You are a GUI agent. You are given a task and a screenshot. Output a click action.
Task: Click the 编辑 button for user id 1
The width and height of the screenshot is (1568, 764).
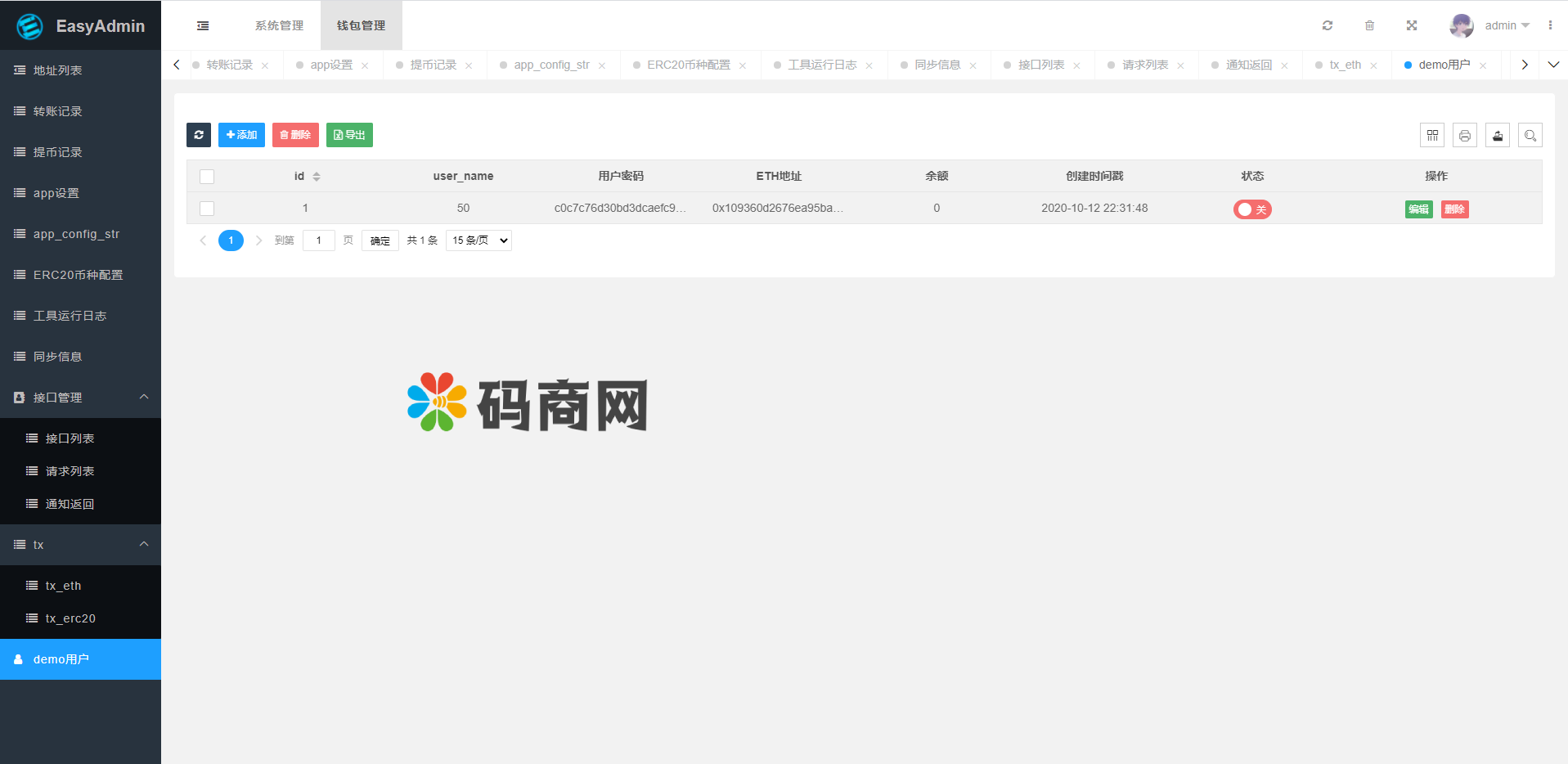click(x=1418, y=209)
